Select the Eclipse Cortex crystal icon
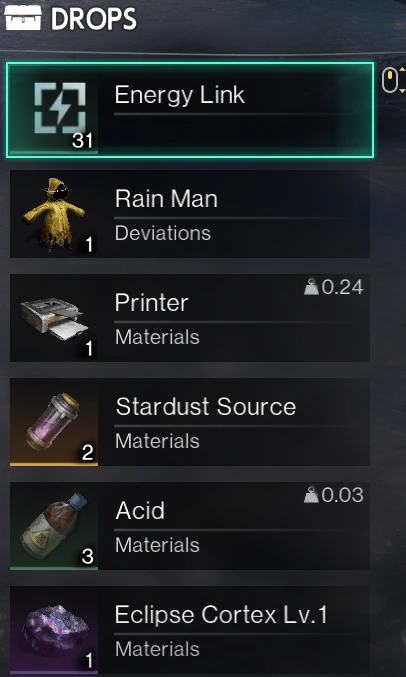The height and width of the screenshot is (677, 406). pyautogui.click(x=56, y=630)
